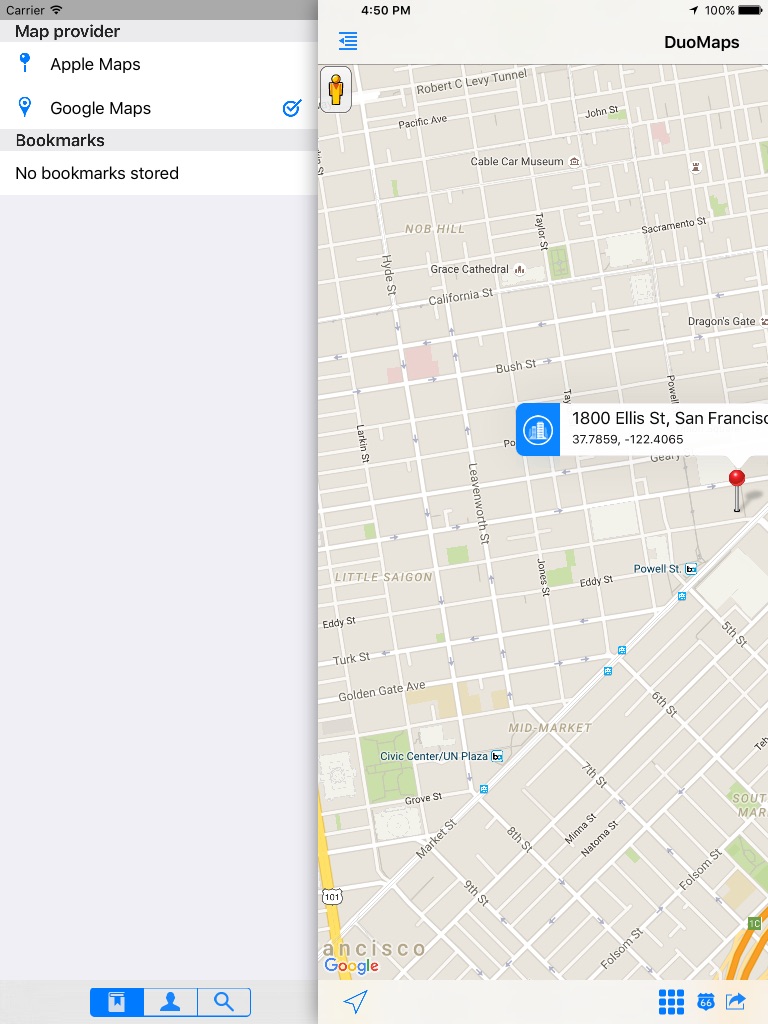The image size is (768, 1024).
Task: Click the Cable Car Museum marker
Action: (574, 161)
